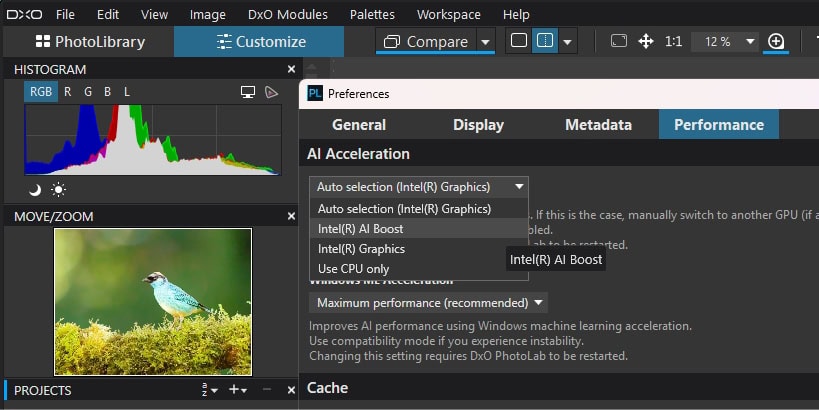Expand the Compare options arrow

coord(485,41)
